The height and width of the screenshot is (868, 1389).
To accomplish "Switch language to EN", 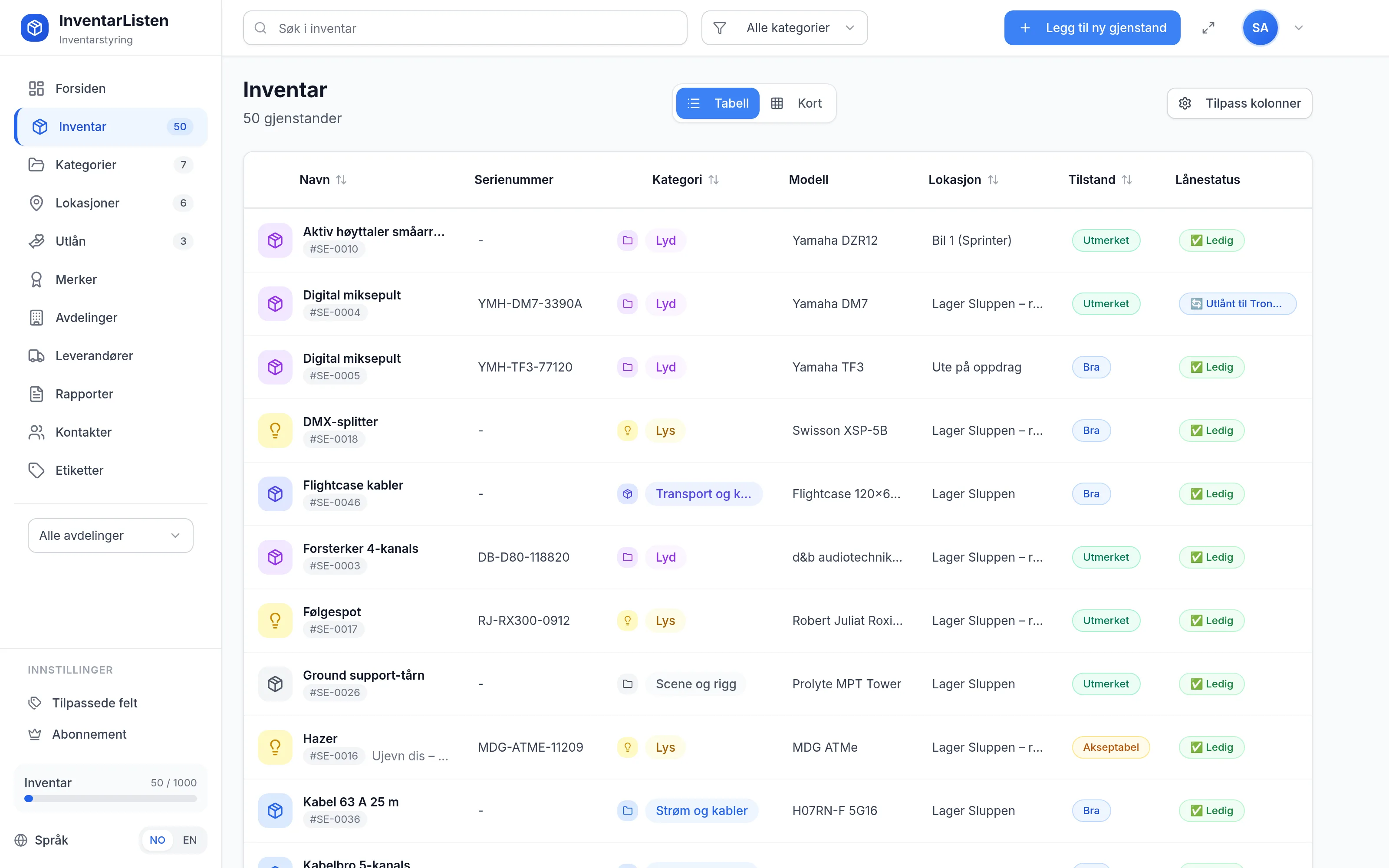I will click(189, 840).
